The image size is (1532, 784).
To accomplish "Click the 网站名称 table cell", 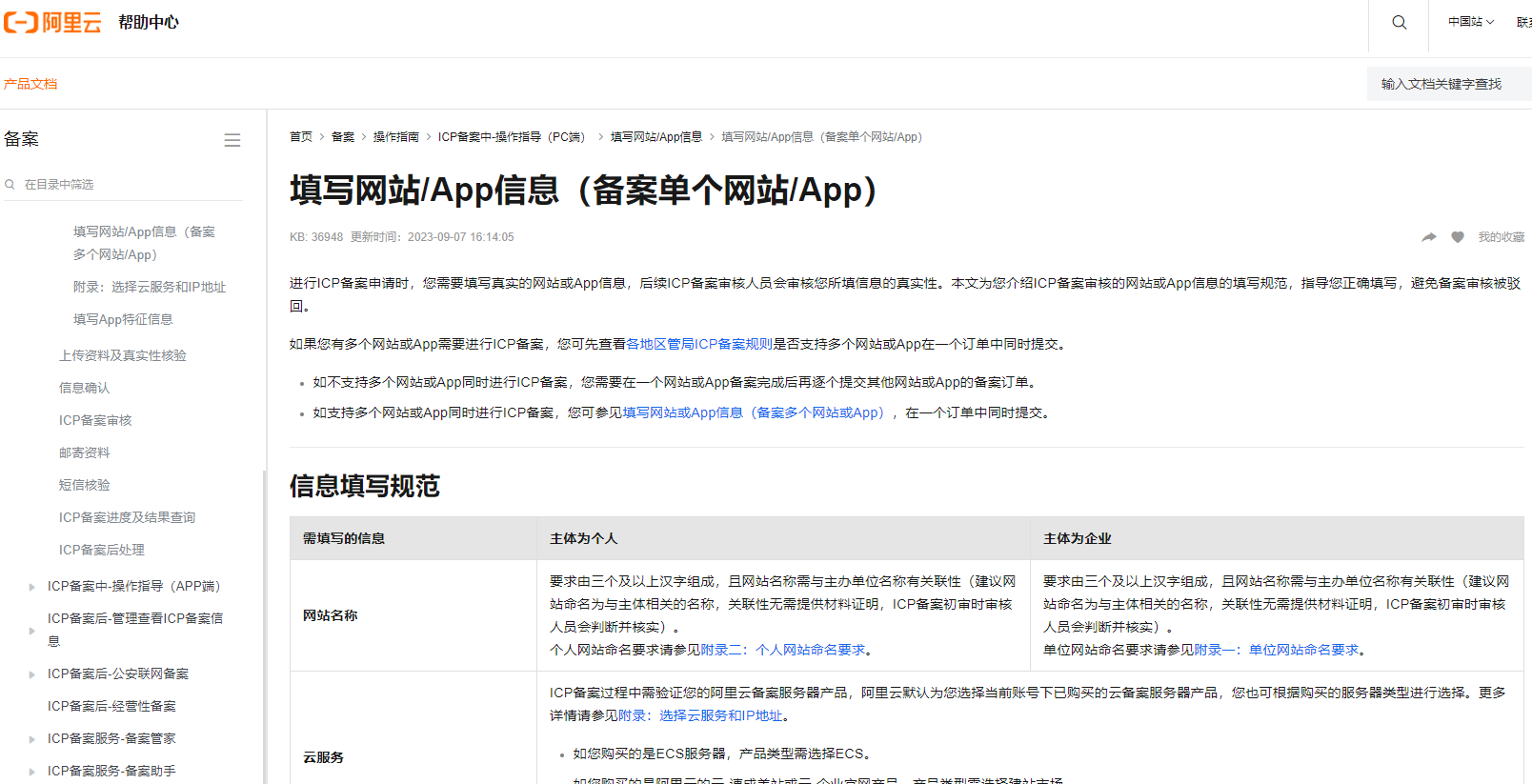I will tap(413, 615).
